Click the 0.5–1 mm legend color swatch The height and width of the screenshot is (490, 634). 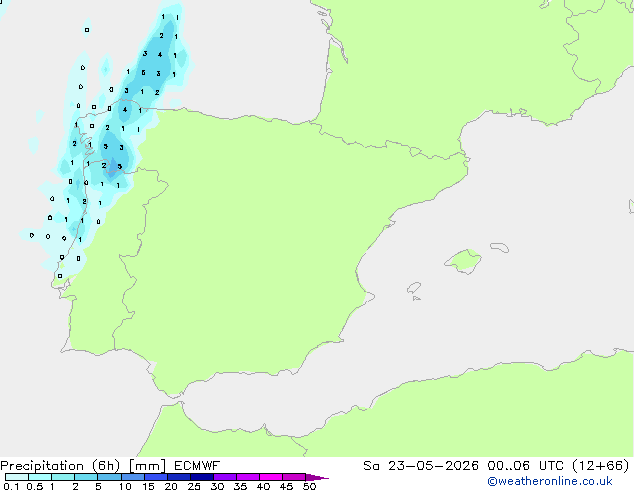click(x=40, y=477)
